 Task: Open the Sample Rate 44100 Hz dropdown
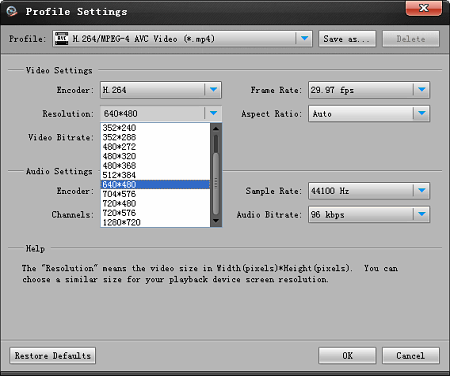pyautogui.click(x=422, y=191)
